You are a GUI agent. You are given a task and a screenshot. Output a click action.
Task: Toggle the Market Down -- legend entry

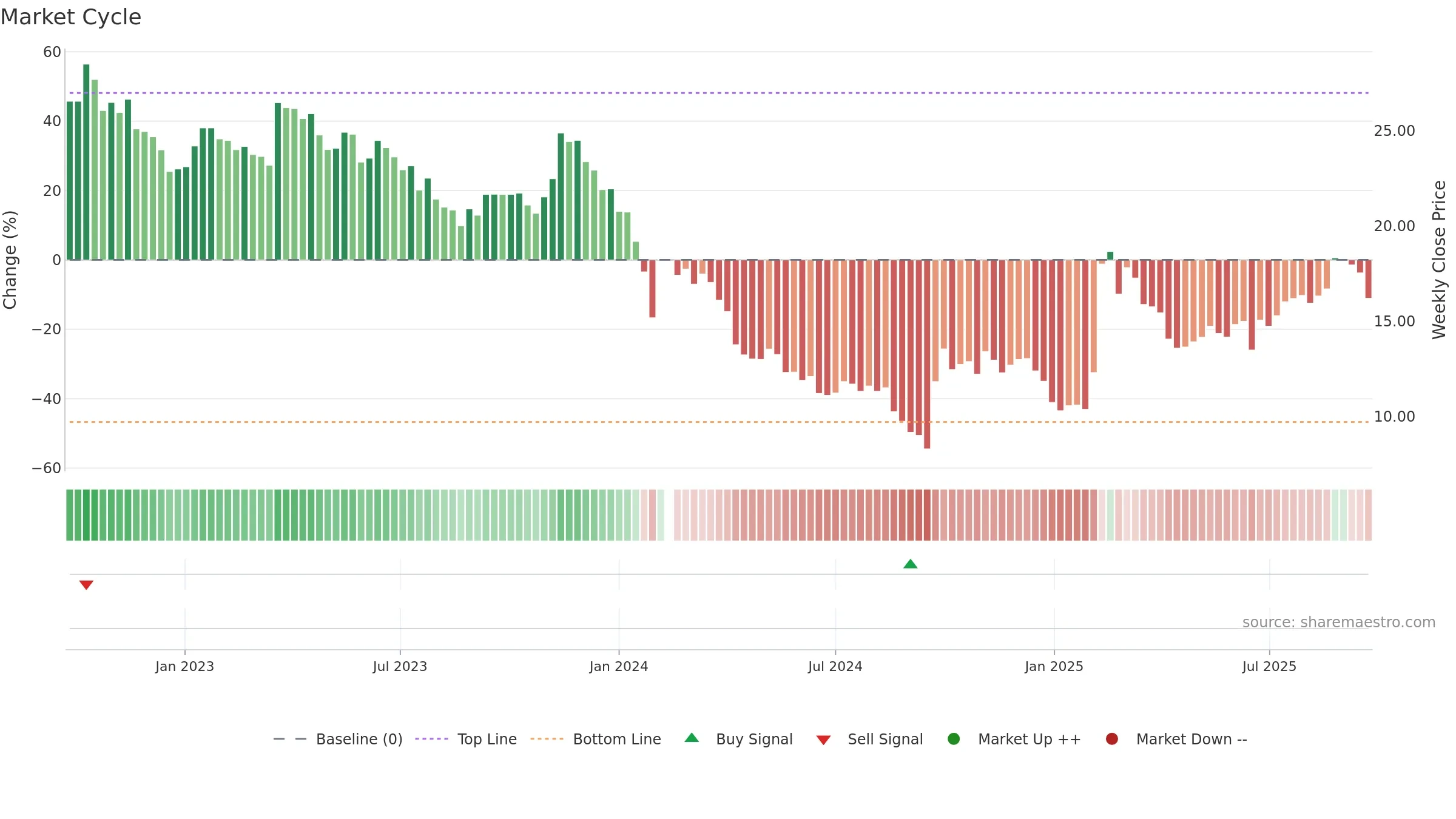pos(1176,739)
